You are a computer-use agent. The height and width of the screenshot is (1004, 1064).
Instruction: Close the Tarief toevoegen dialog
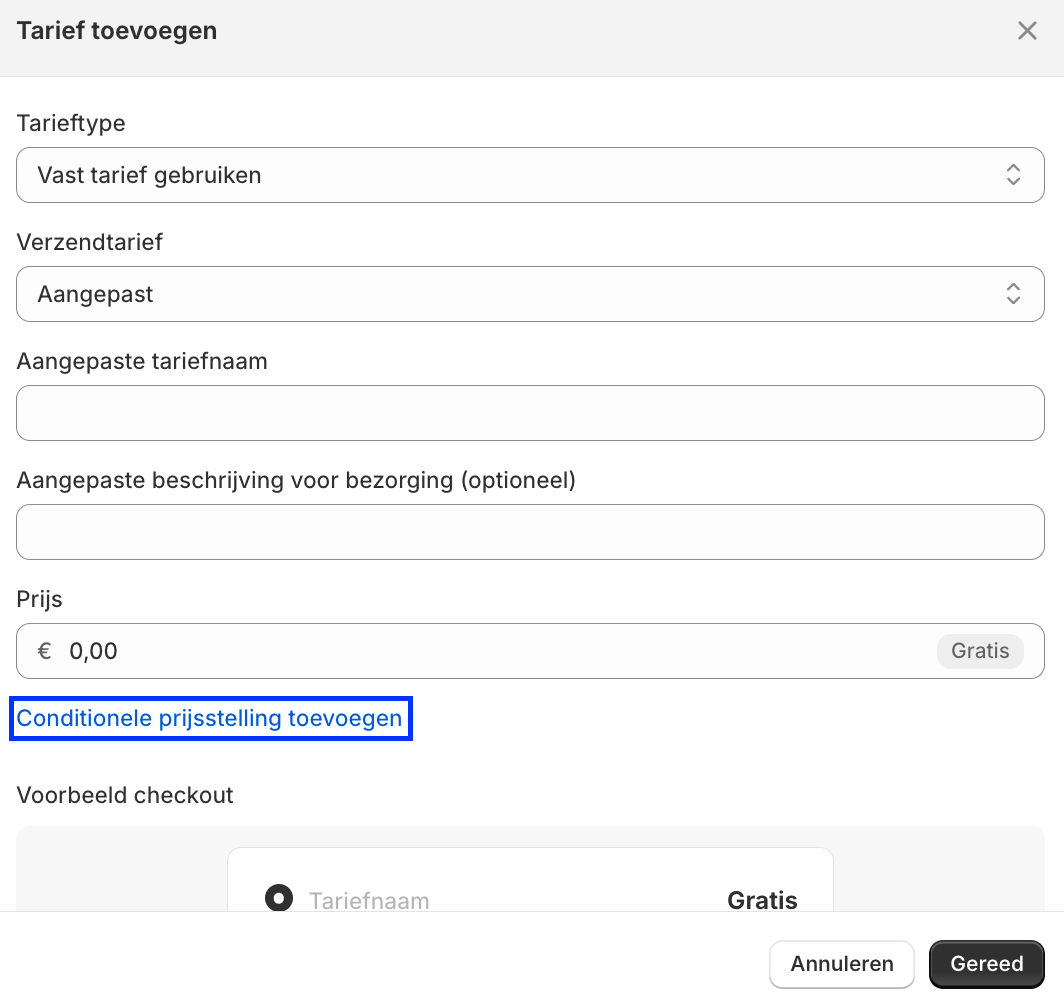[x=1027, y=31]
